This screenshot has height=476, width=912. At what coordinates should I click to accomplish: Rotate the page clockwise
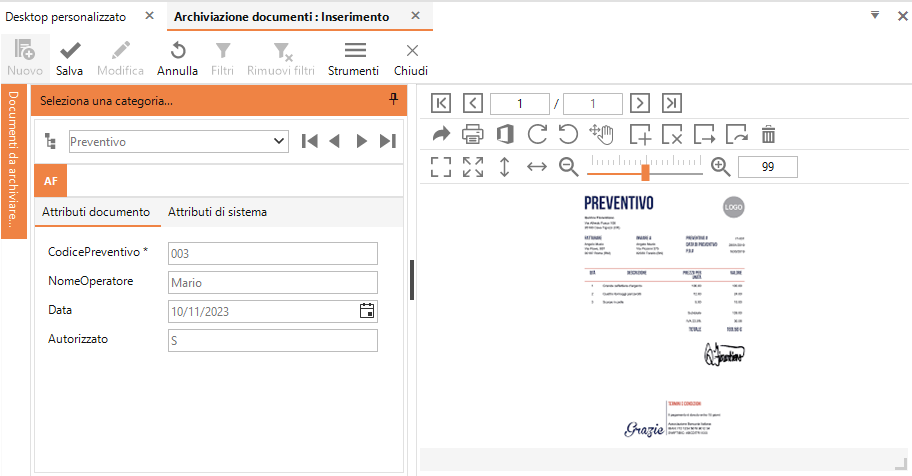537,134
